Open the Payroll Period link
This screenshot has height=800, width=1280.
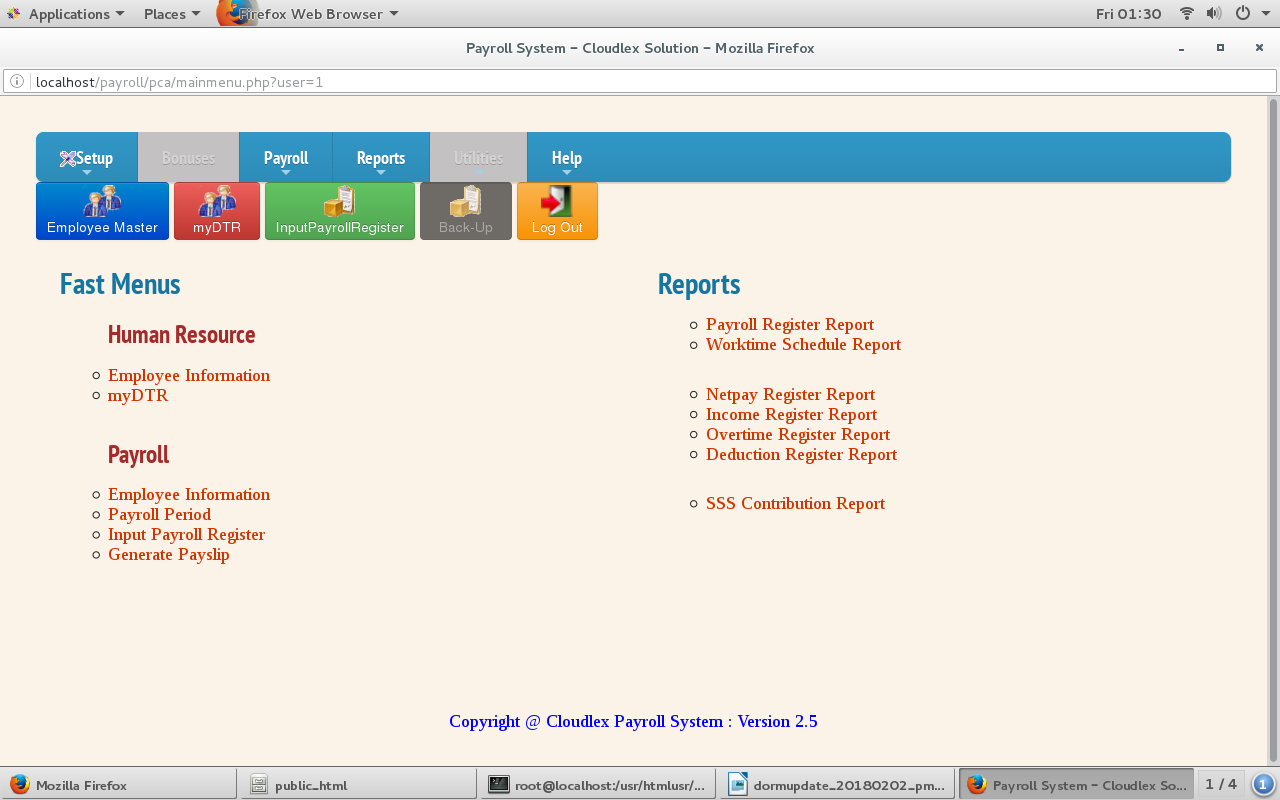[x=159, y=515]
